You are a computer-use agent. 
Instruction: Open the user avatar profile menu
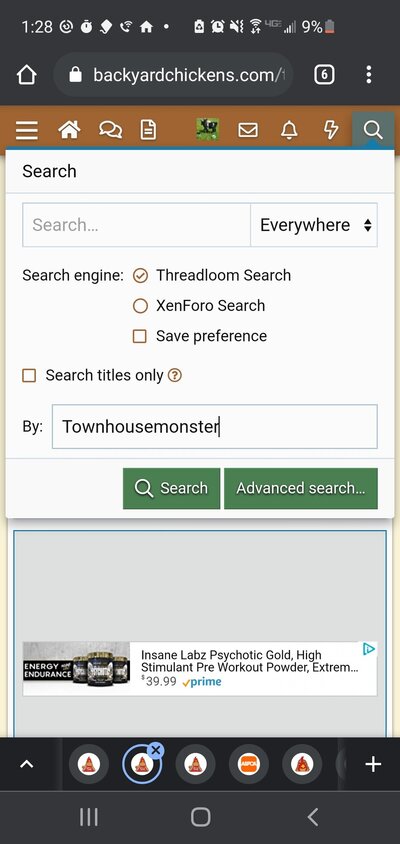click(x=207, y=129)
